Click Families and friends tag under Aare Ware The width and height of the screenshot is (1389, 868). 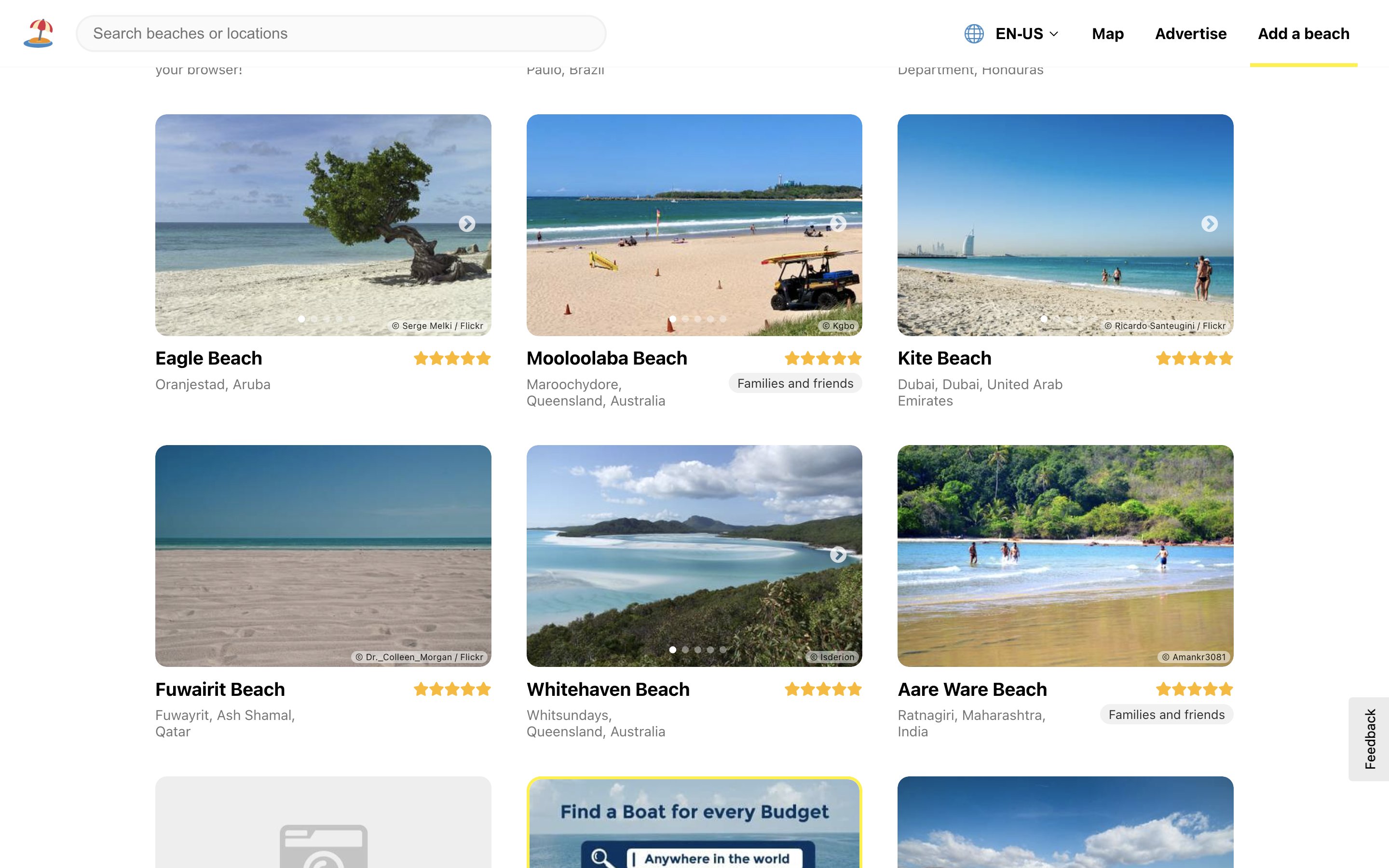[x=1166, y=715]
